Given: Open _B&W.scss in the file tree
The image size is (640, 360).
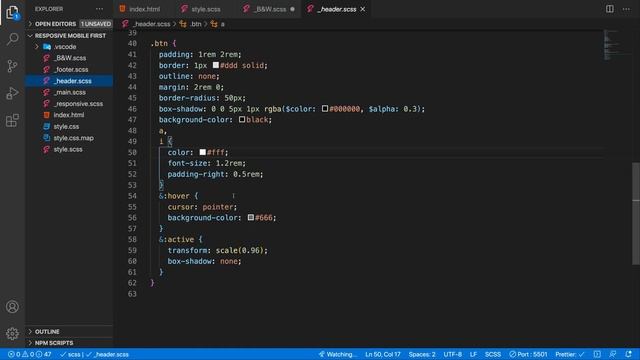Looking at the screenshot, I should point(69,58).
